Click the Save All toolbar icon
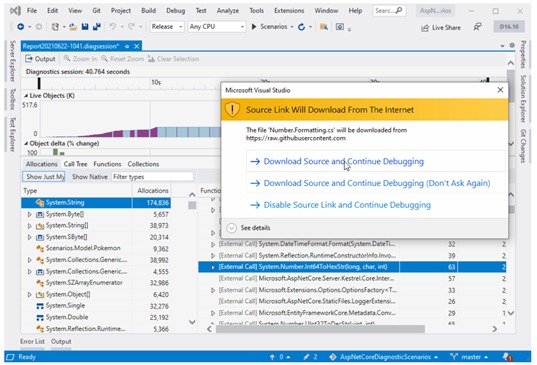Viewport: 537px width, 365px height. pos(97,27)
